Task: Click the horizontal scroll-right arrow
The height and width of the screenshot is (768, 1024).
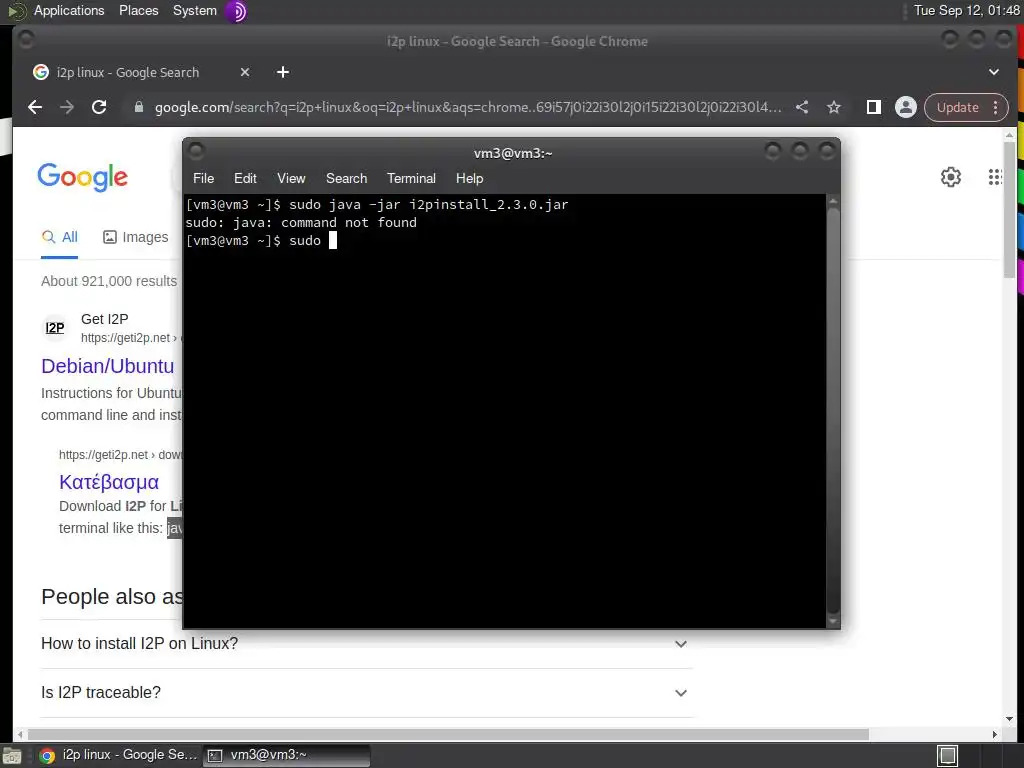Action: point(995,734)
